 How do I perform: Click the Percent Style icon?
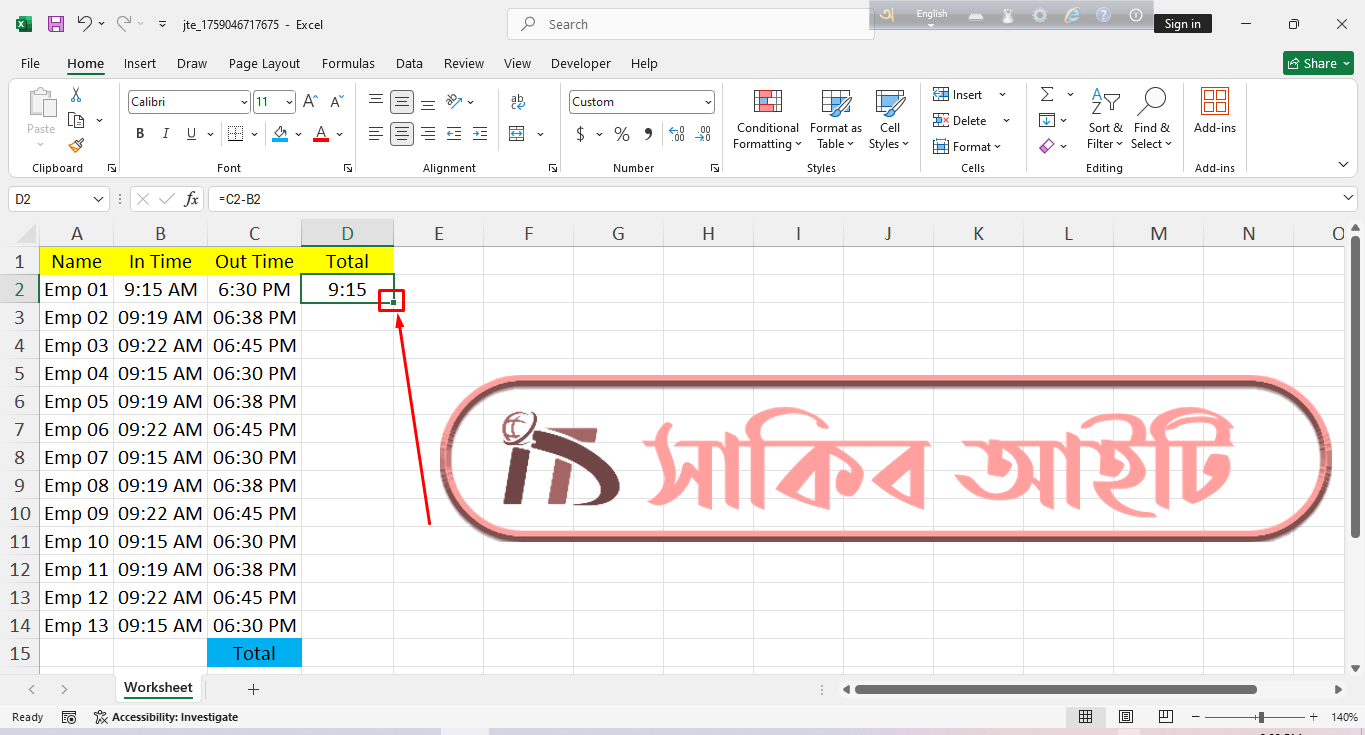click(621, 134)
